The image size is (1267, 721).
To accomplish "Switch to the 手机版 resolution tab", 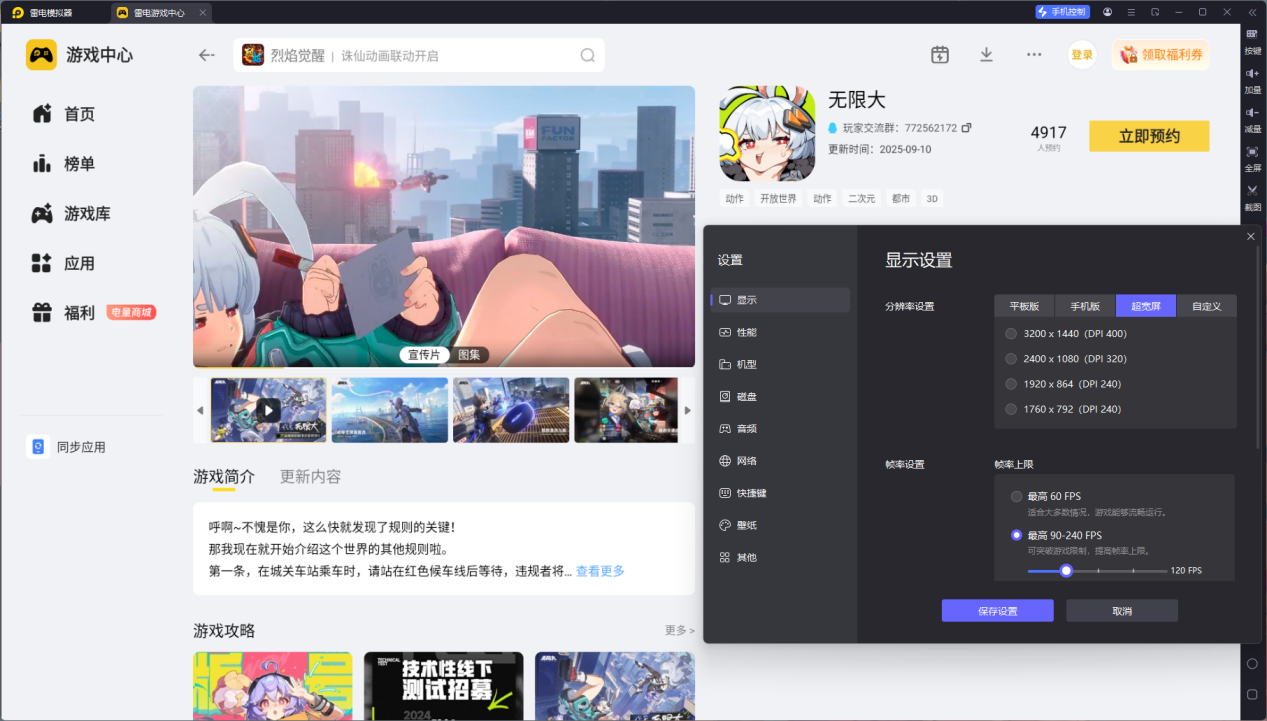I will click(1085, 306).
